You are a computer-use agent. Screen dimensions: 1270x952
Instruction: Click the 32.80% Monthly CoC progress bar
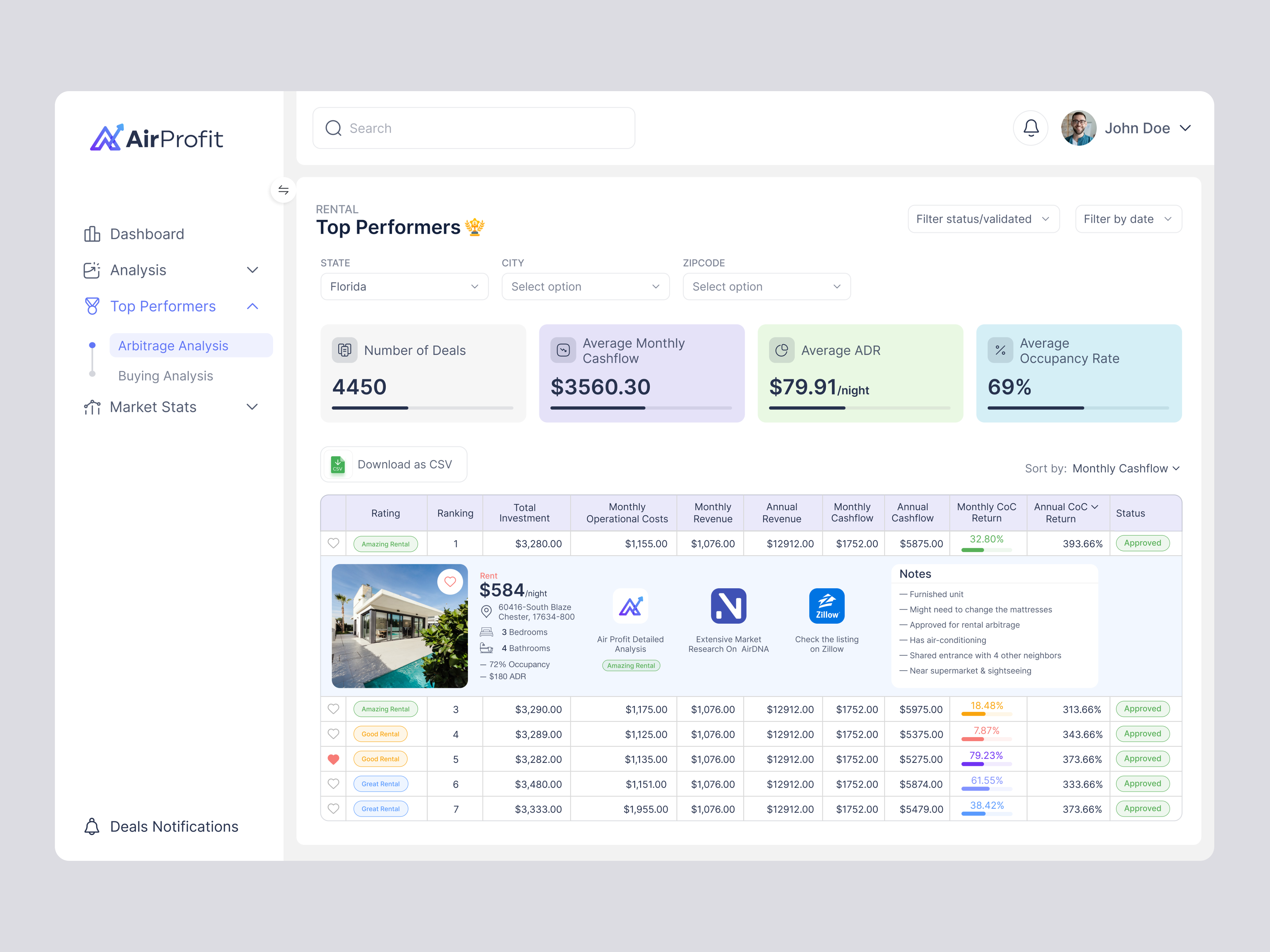coord(986,550)
